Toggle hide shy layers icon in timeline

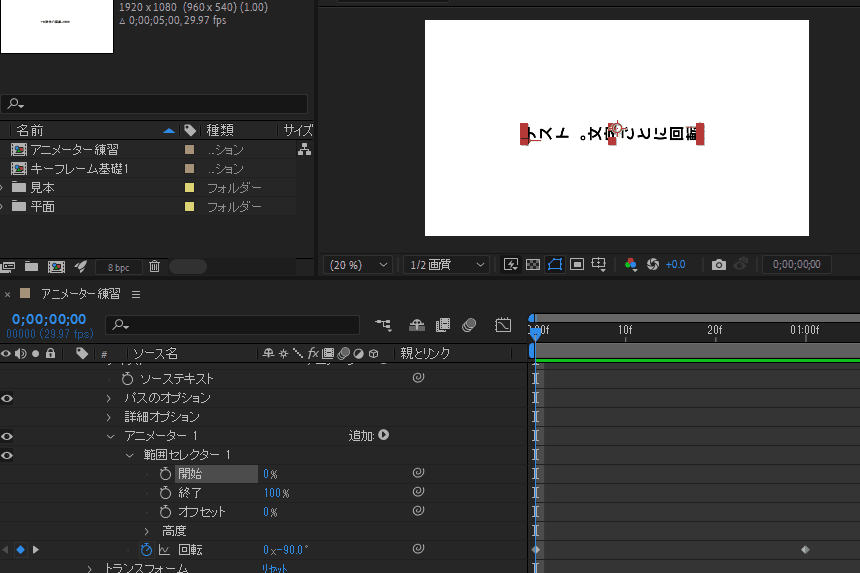point(417,325)
